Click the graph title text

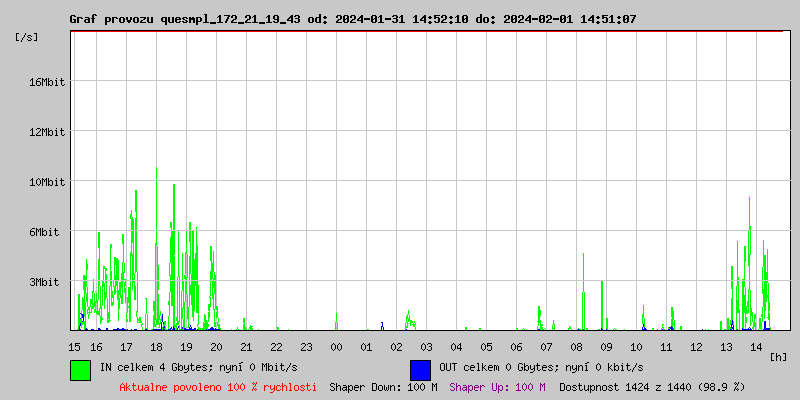352,19
